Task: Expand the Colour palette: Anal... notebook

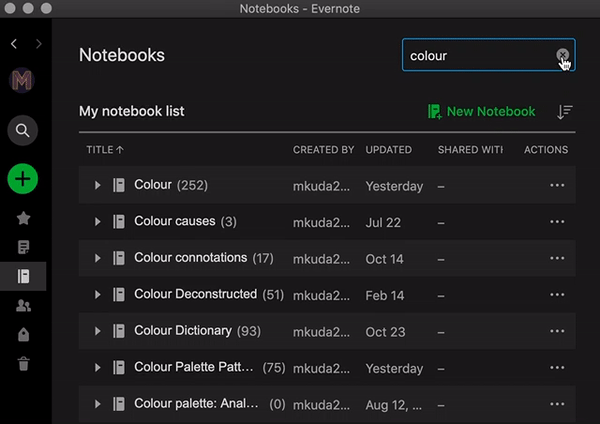Action: point(97,404)
